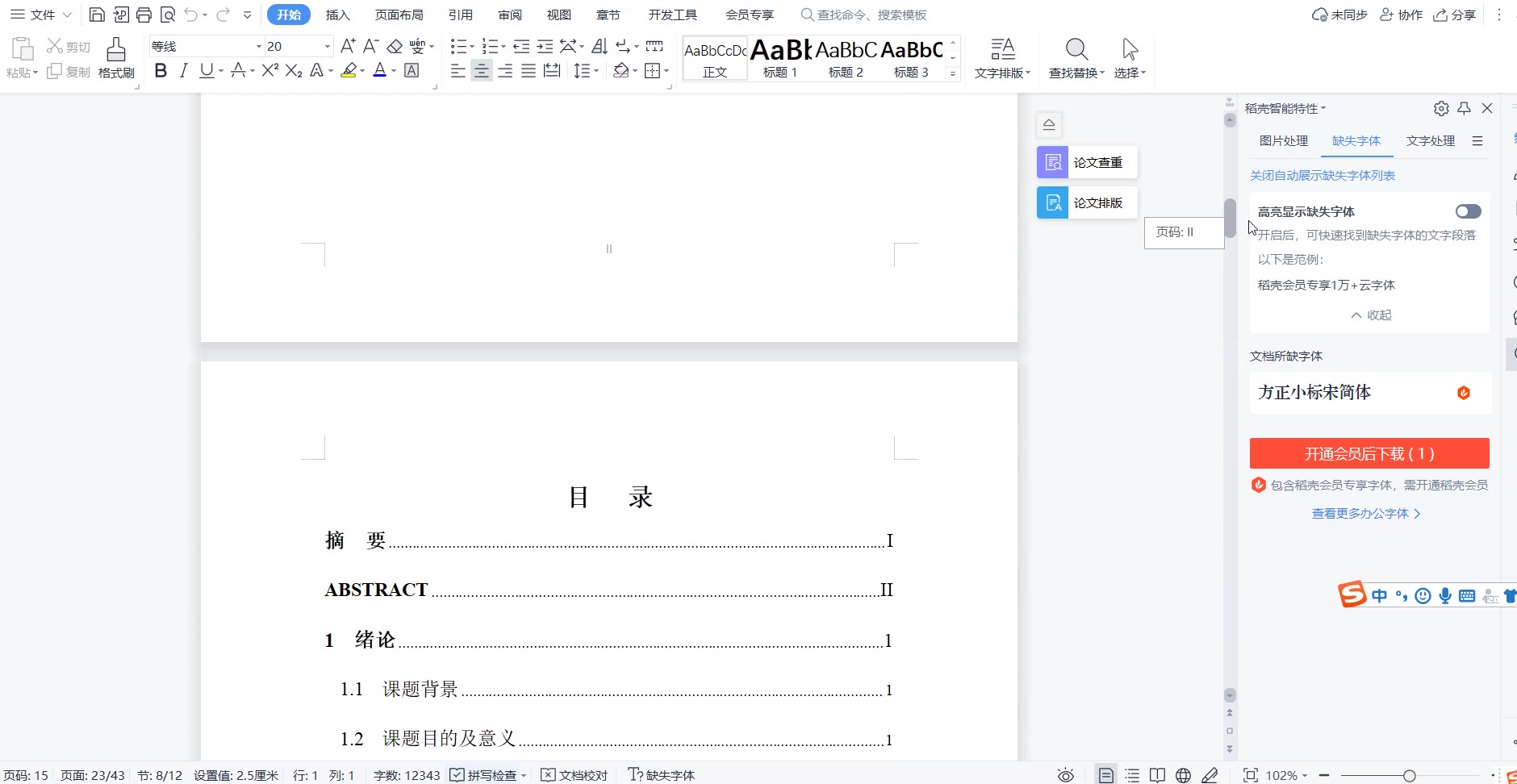Decrease paragraph indent

pyautogui.click(x=521, y=46)
